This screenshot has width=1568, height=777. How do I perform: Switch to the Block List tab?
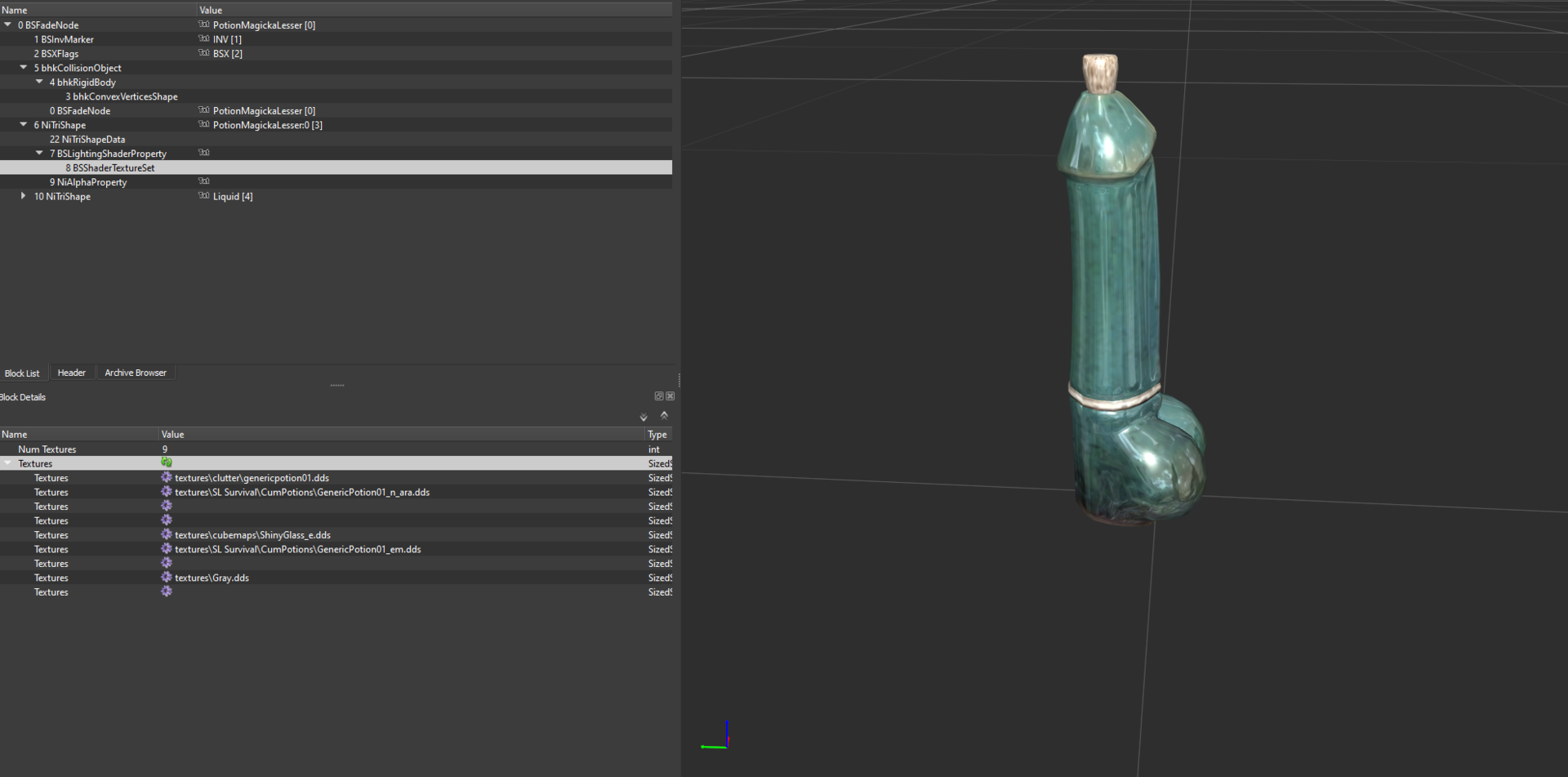click(x=22, y=373)
